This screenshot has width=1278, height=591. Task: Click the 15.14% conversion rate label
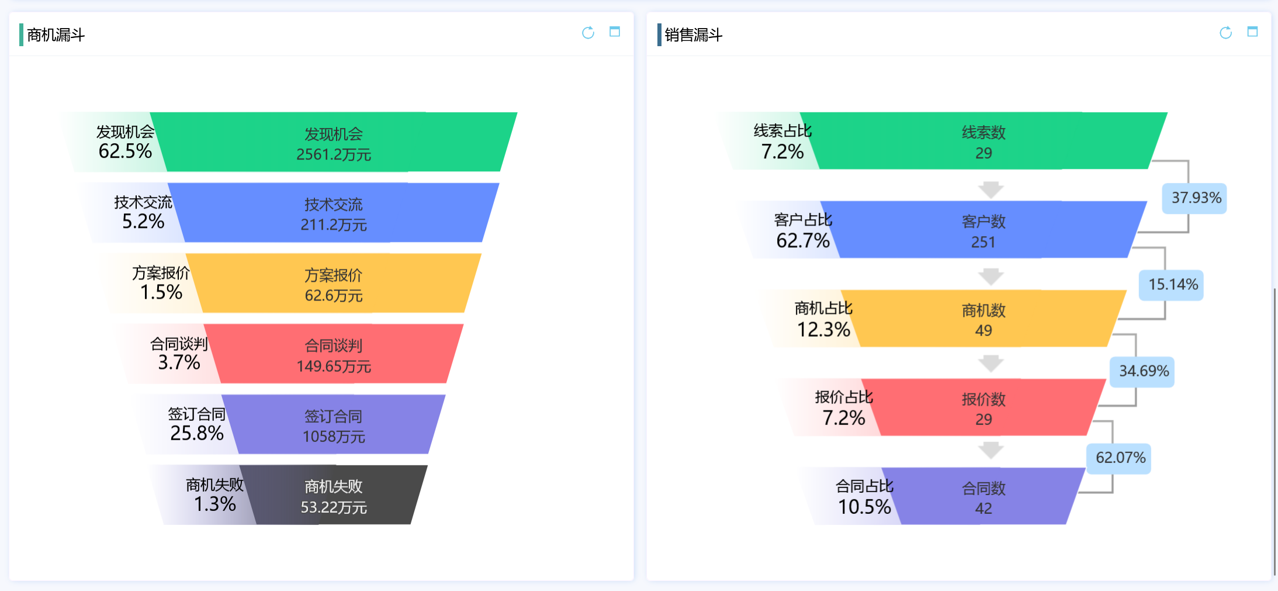(1173, 285)
